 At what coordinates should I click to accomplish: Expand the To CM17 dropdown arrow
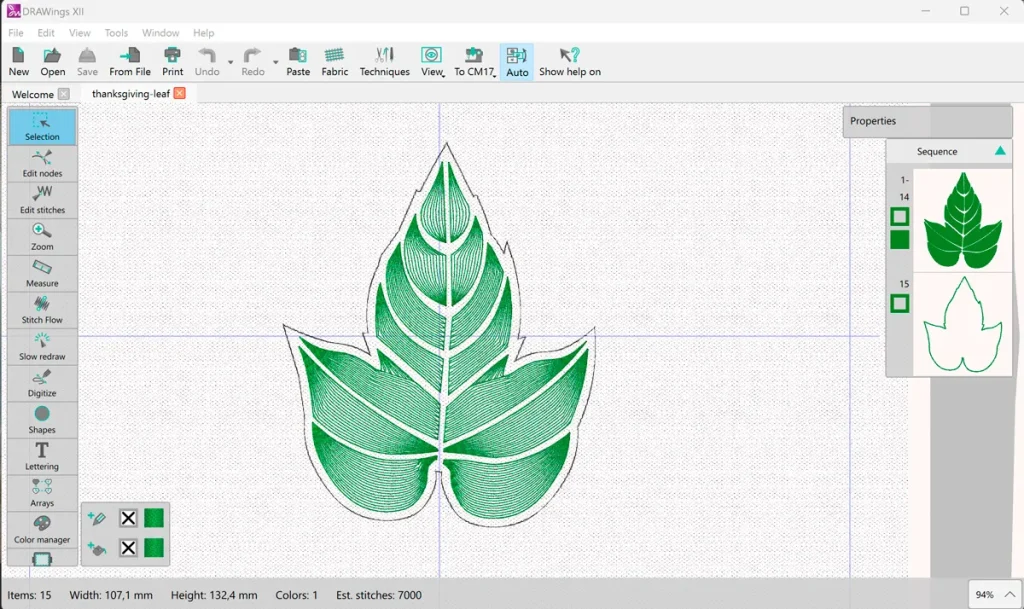tap(494, 76)
